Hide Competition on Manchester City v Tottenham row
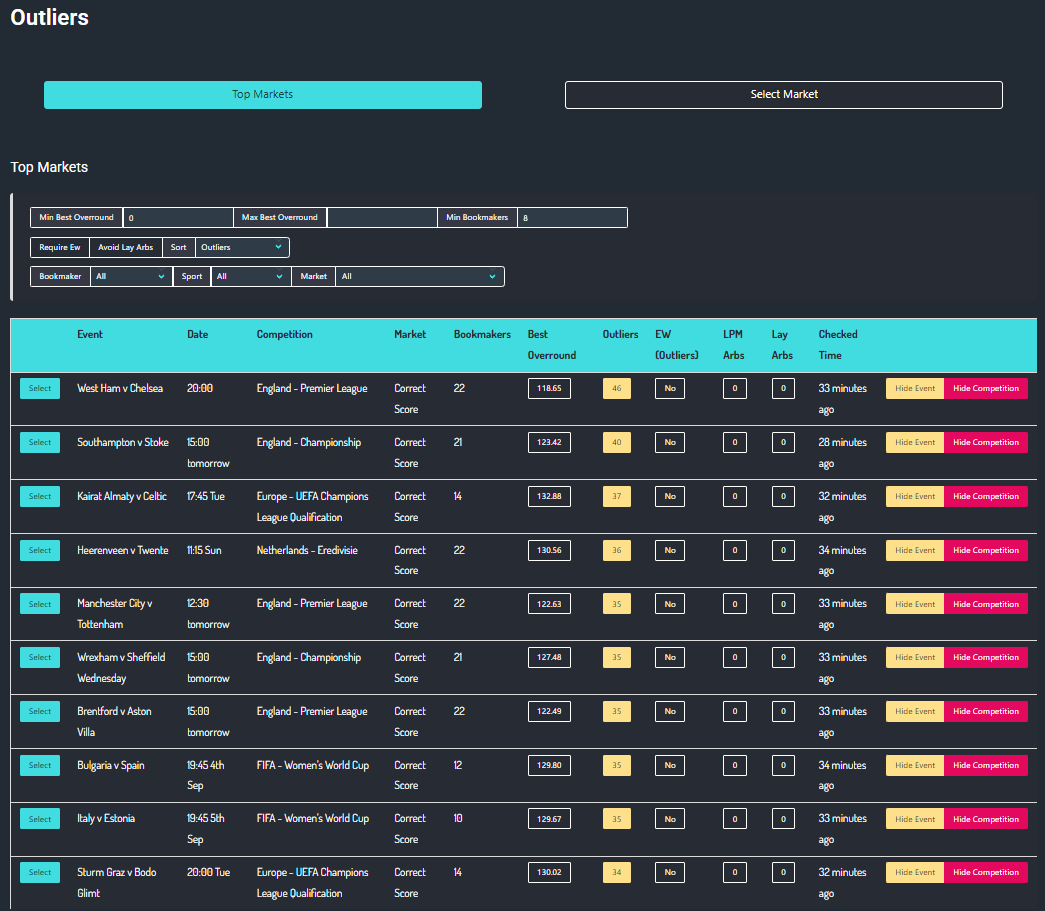 click(x=986, y=604)
